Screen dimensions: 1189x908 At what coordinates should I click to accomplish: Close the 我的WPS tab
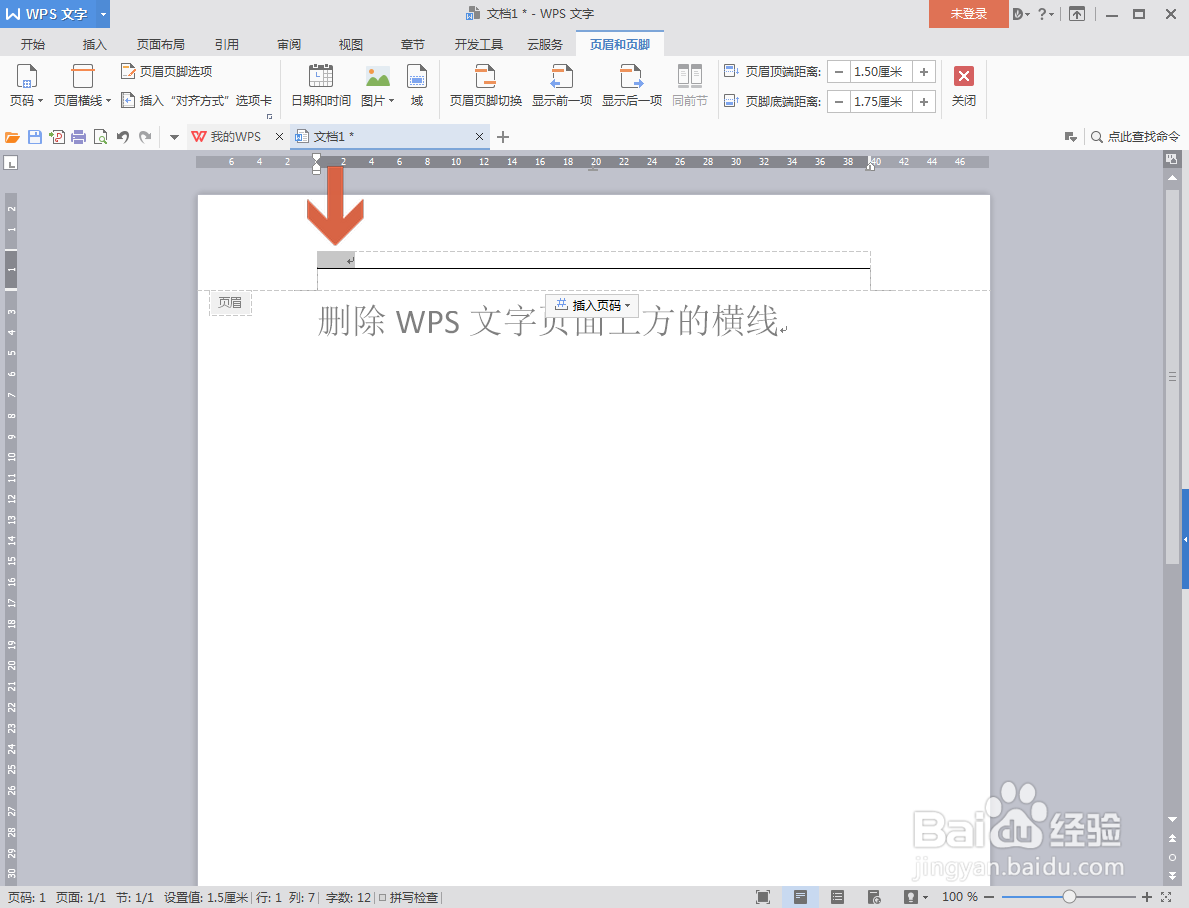click(x=279, y=137)
